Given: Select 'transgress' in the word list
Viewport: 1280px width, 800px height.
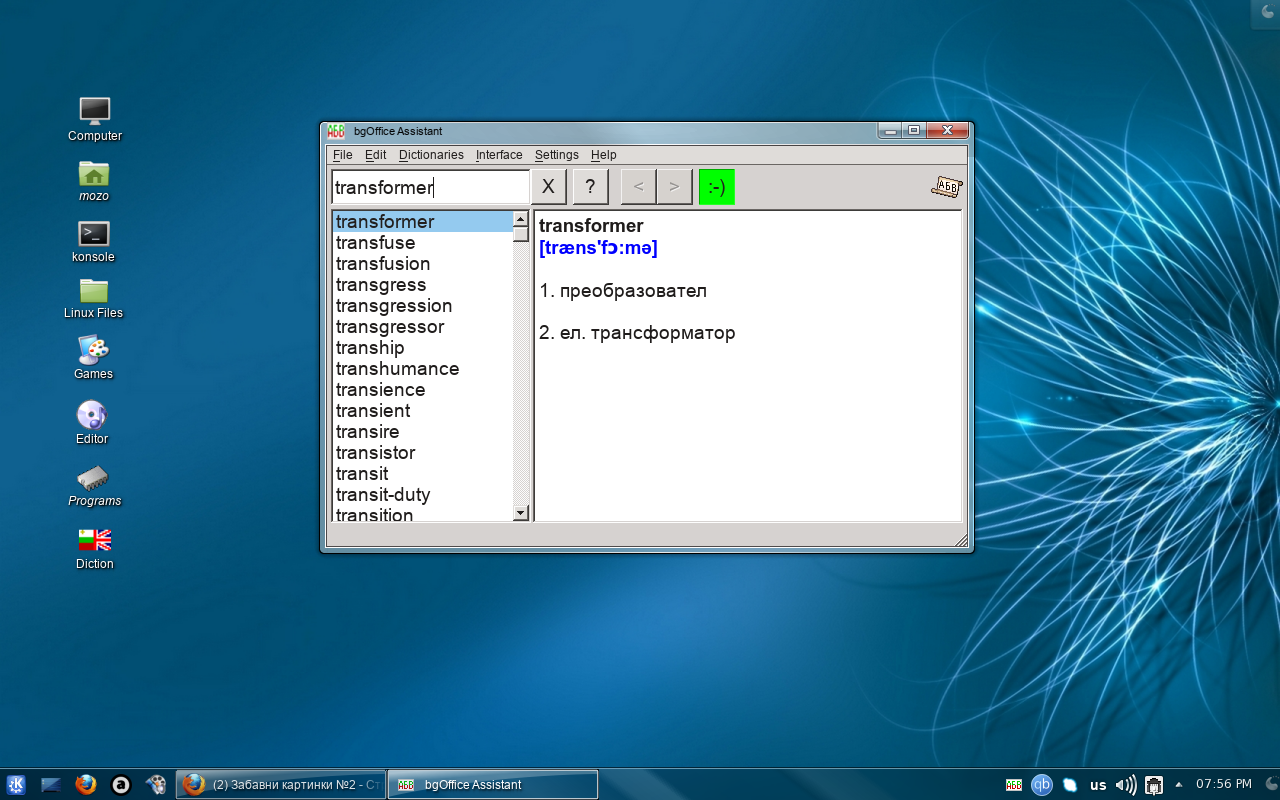Looking at the screenshot, I should click(422, 285).
